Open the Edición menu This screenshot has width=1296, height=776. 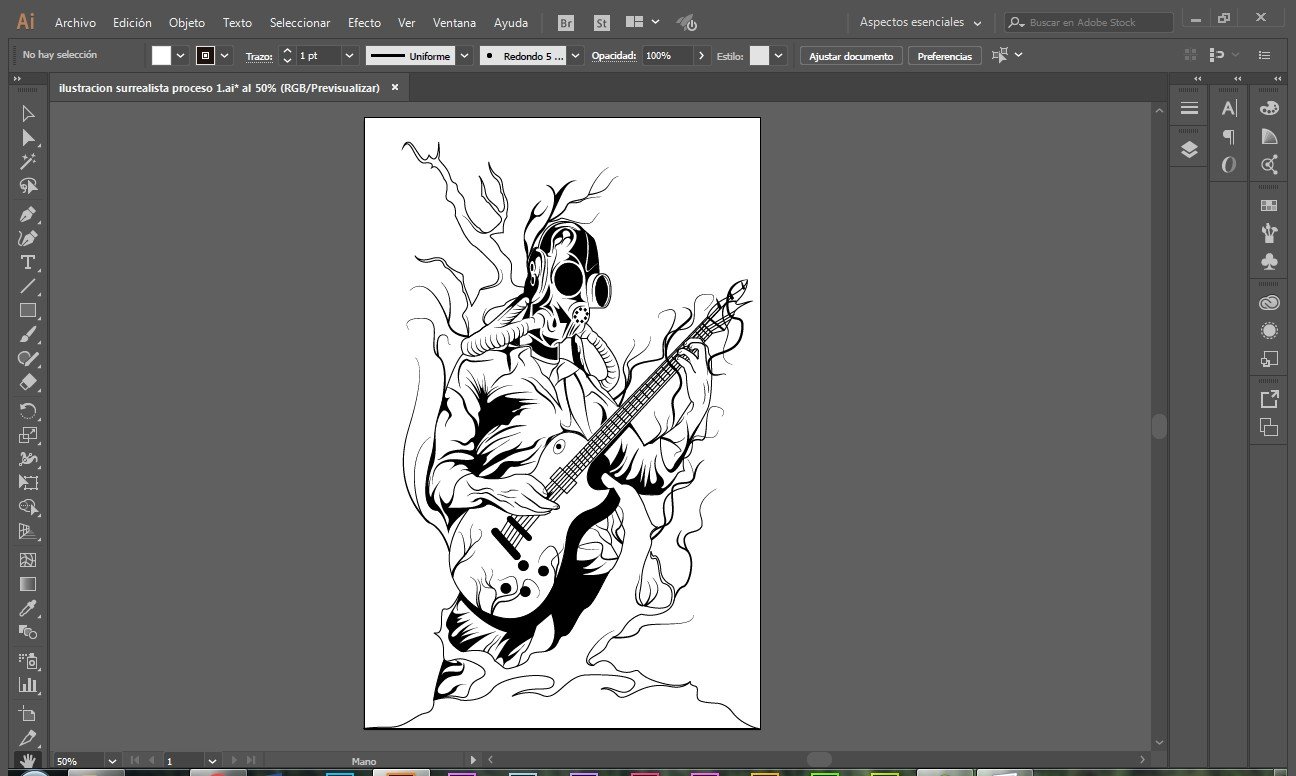pyautogui.click(x=132, y=22)
